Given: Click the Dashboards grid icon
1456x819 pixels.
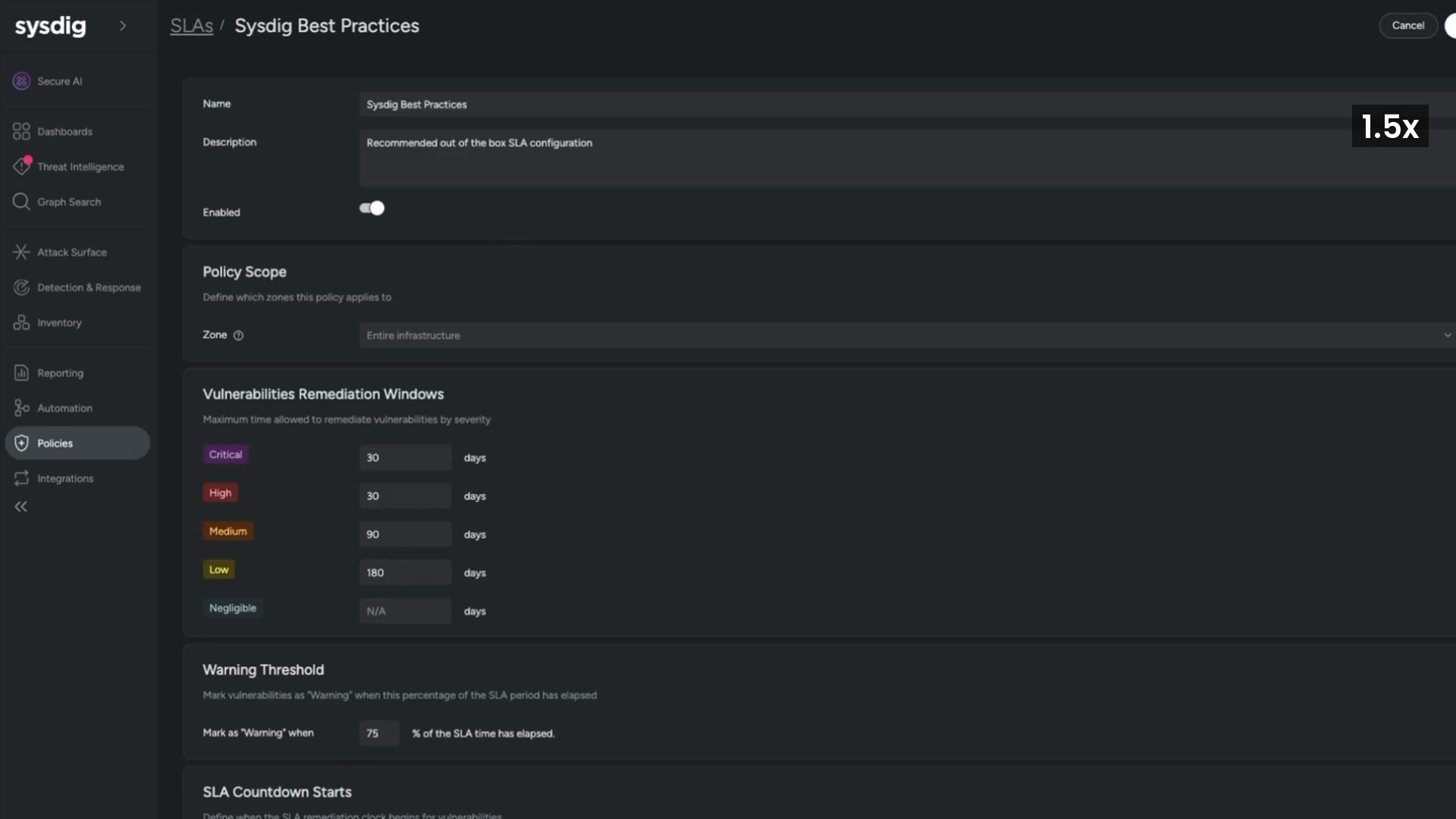Looking at the screenshot, I should coord(21,131).
